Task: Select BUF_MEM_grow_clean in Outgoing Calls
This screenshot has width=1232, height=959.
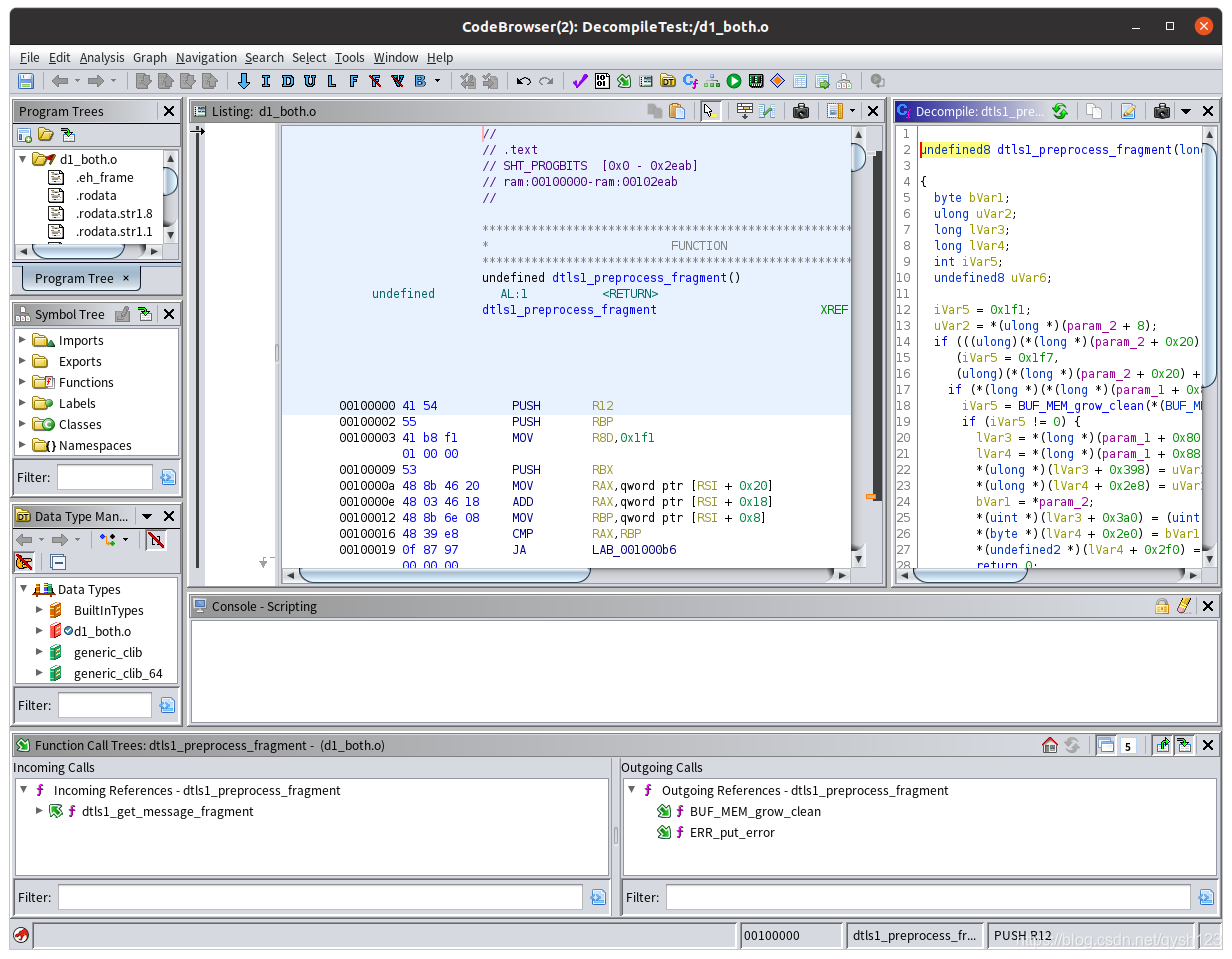Action: [755, 811]
